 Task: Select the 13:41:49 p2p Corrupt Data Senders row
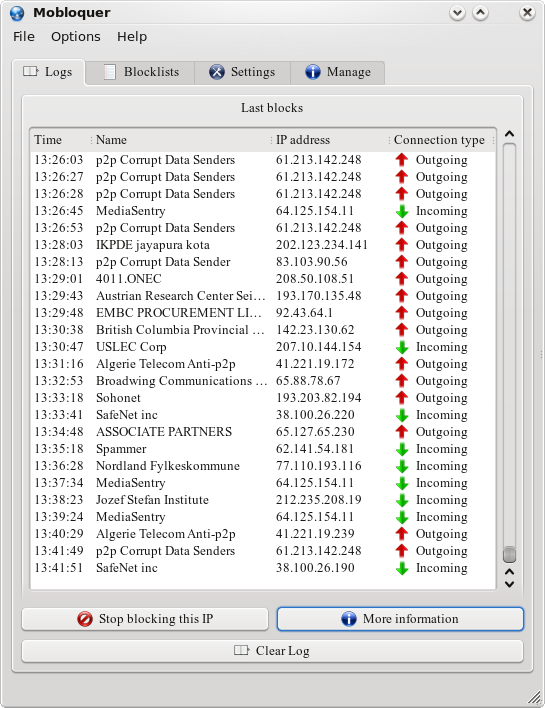point(263,551)
